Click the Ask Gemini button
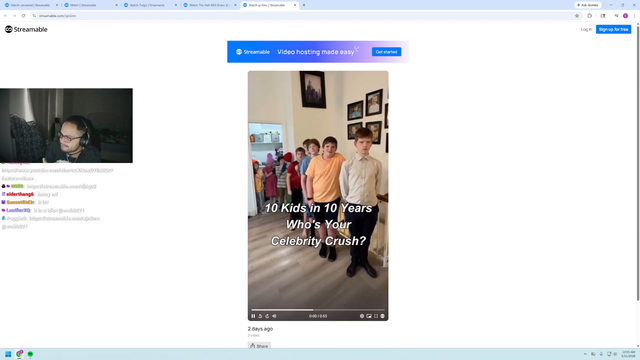This screenshot has height=360, width=640. [588, 5]
